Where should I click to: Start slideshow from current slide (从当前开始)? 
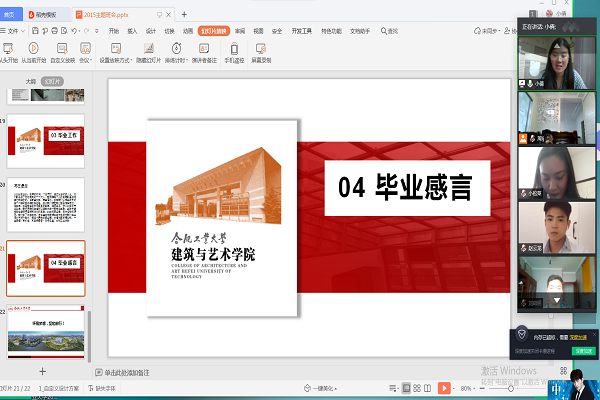click(35, 47)
